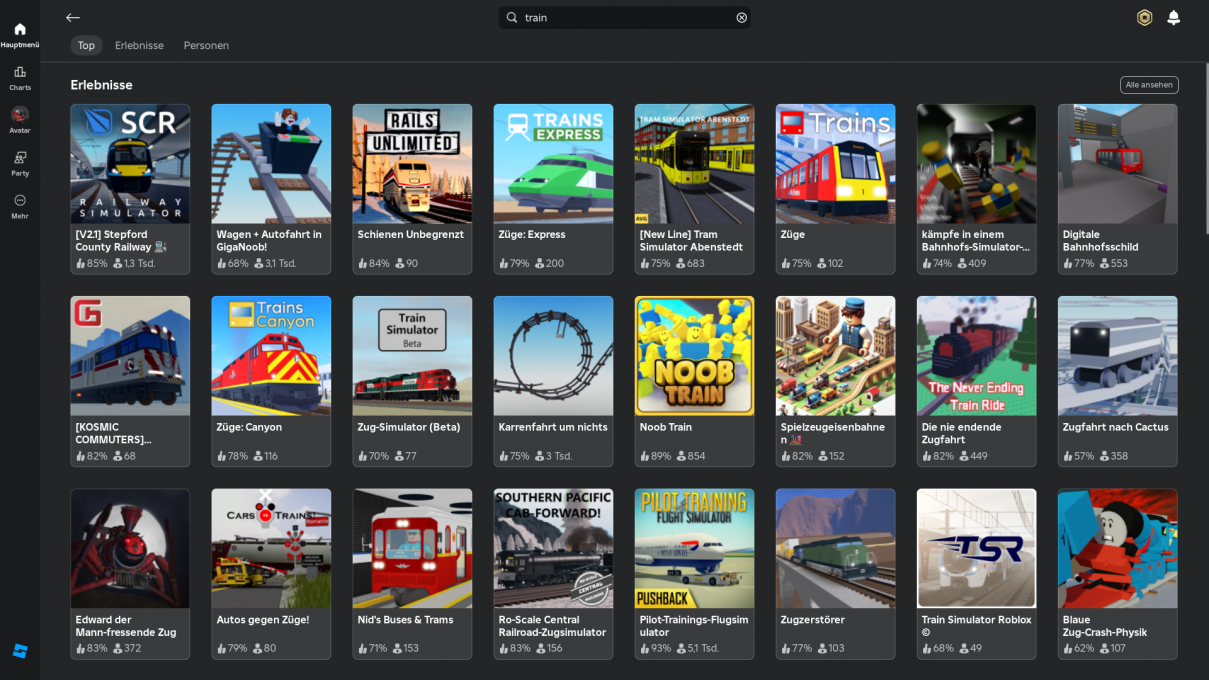Open the Robux icon
Screen dimensions: 1209x680
(x=1144, y=18)
